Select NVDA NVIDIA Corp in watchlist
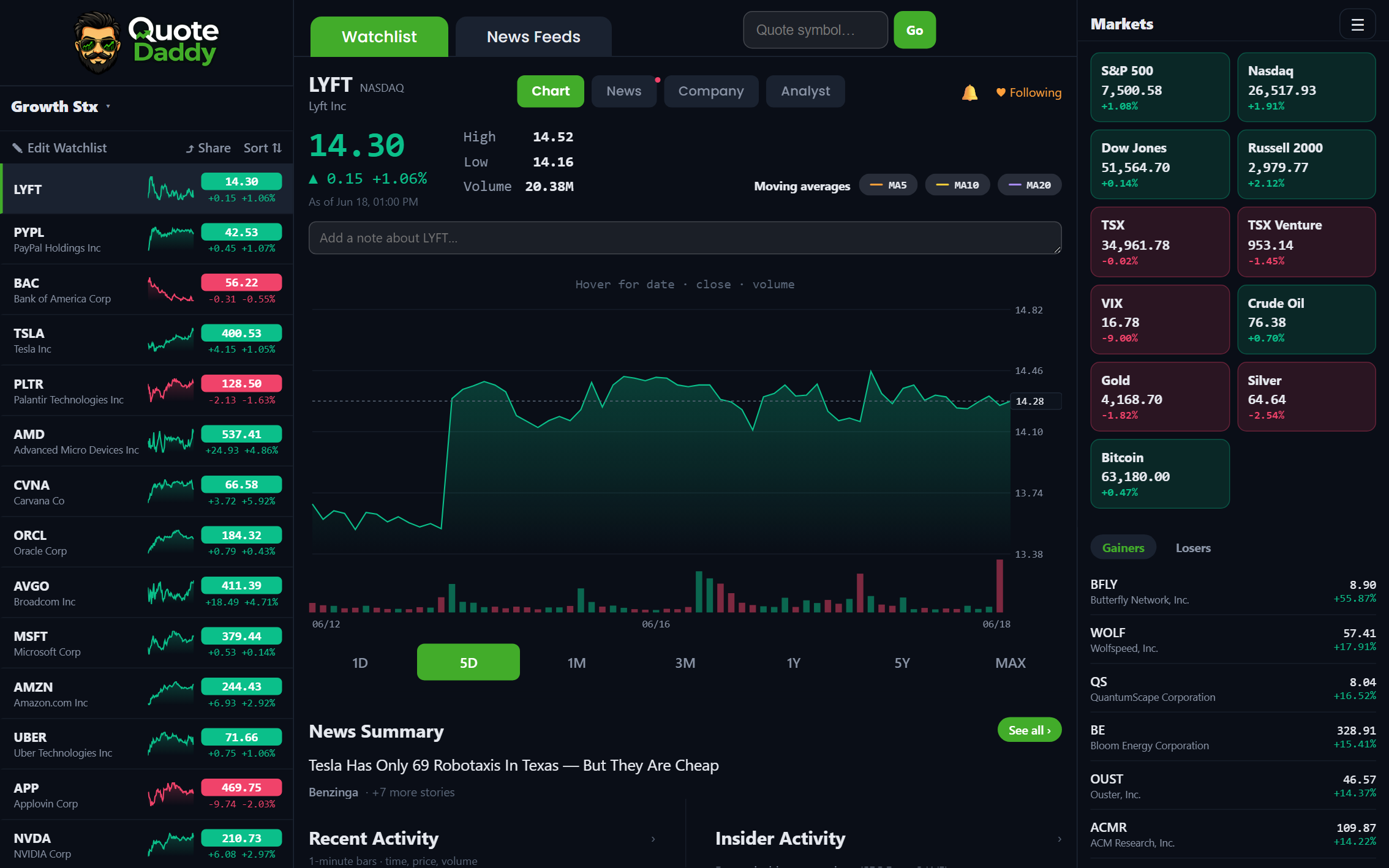 (x=147, y=845)
